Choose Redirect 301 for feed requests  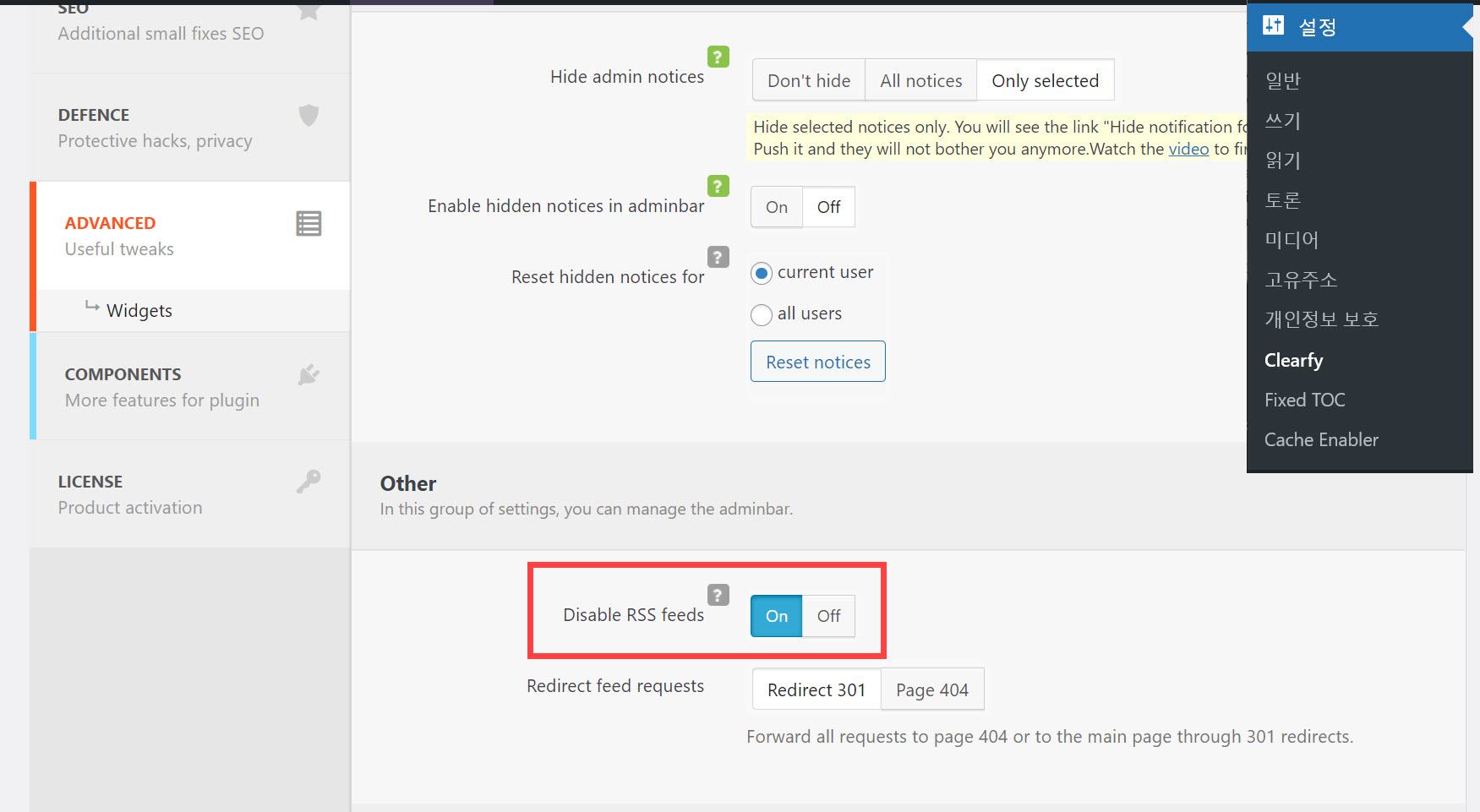(816, 689)
